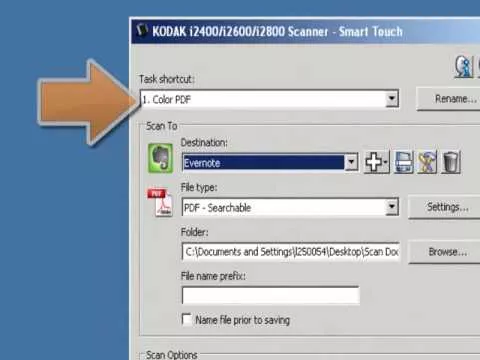
Task: Click the Rename... button
Action: [x=449, y=99]
